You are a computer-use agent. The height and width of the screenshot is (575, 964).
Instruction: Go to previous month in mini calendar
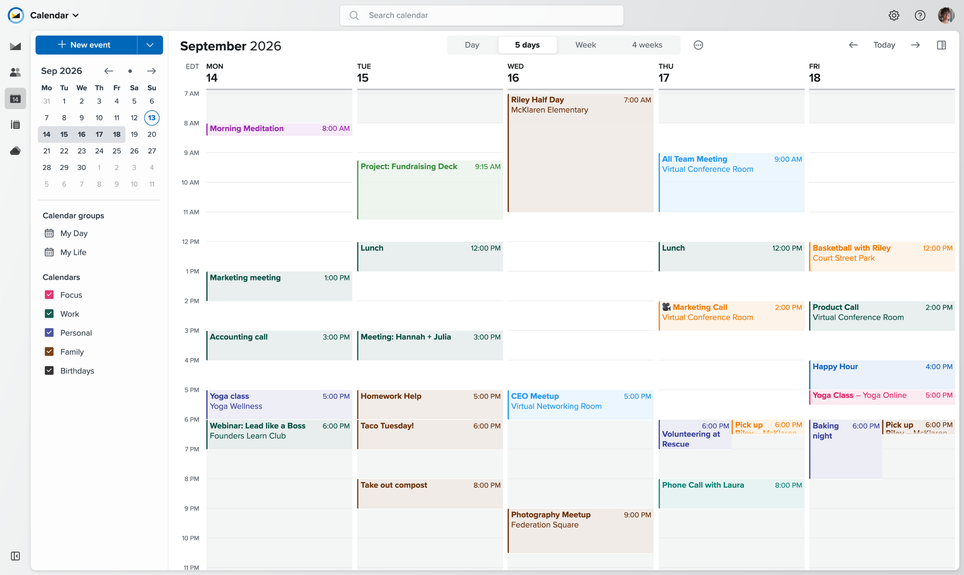tap(109, 71)
